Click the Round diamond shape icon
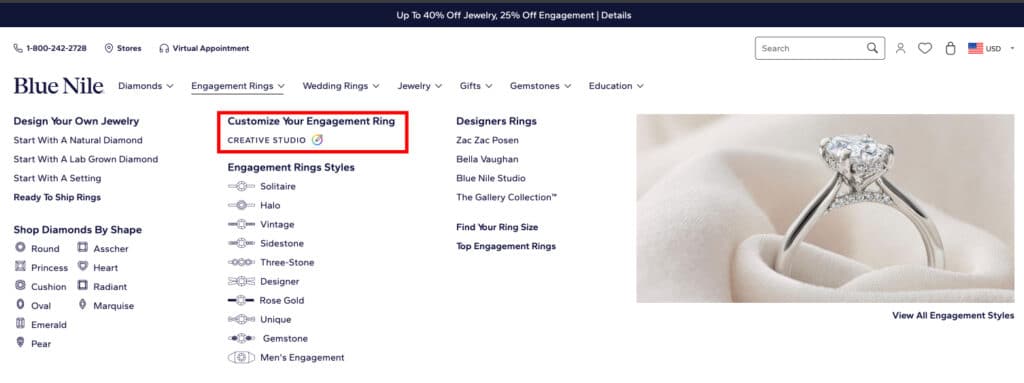Viewport: 1024px width, 383px height. (20, 248)
